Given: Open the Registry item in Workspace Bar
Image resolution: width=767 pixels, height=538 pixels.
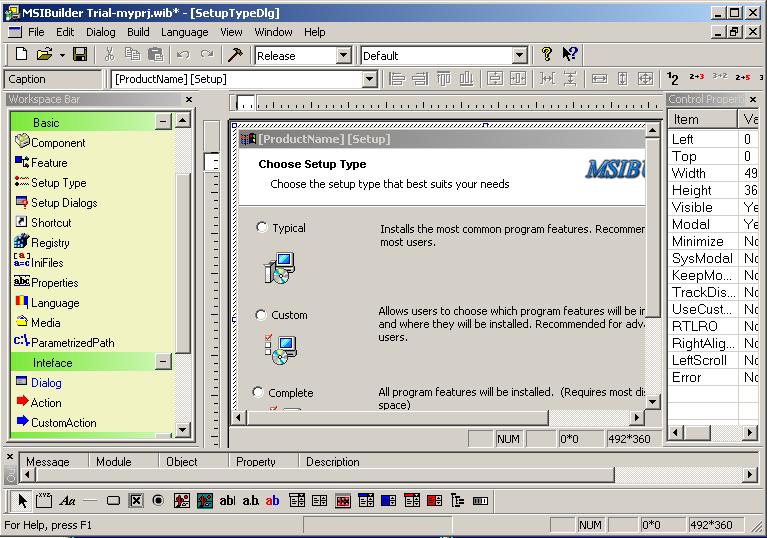Looking at the screenshot, I should coord(42,242).
